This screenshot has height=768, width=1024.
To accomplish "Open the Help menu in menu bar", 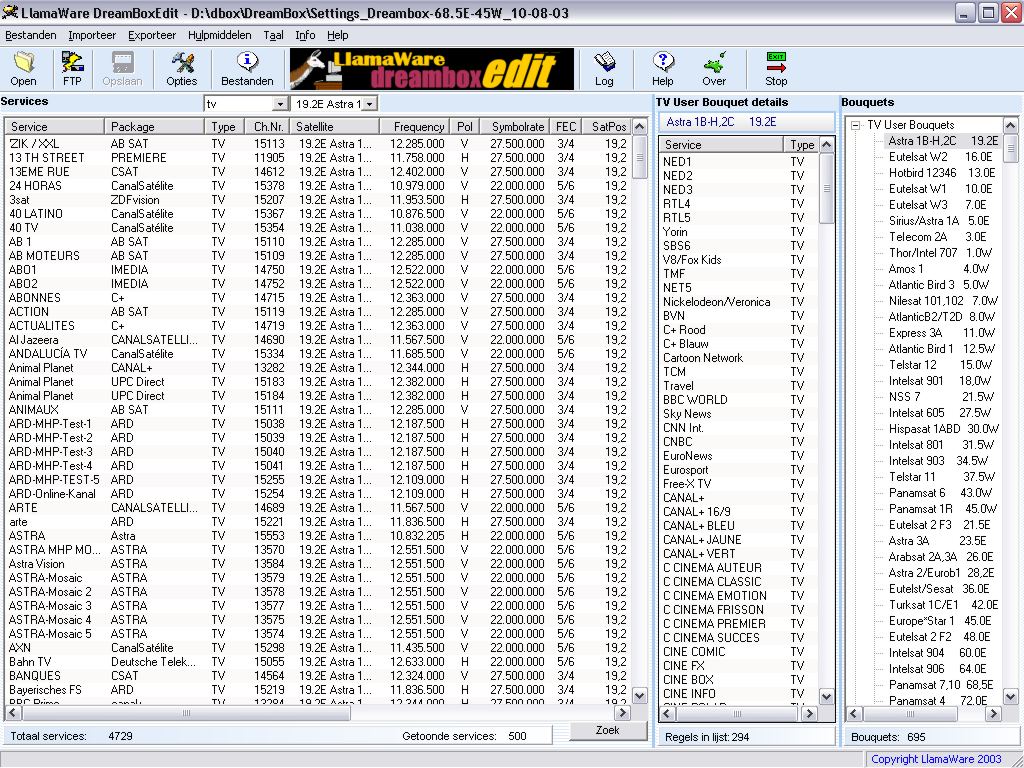I will [x=338, y=35].
